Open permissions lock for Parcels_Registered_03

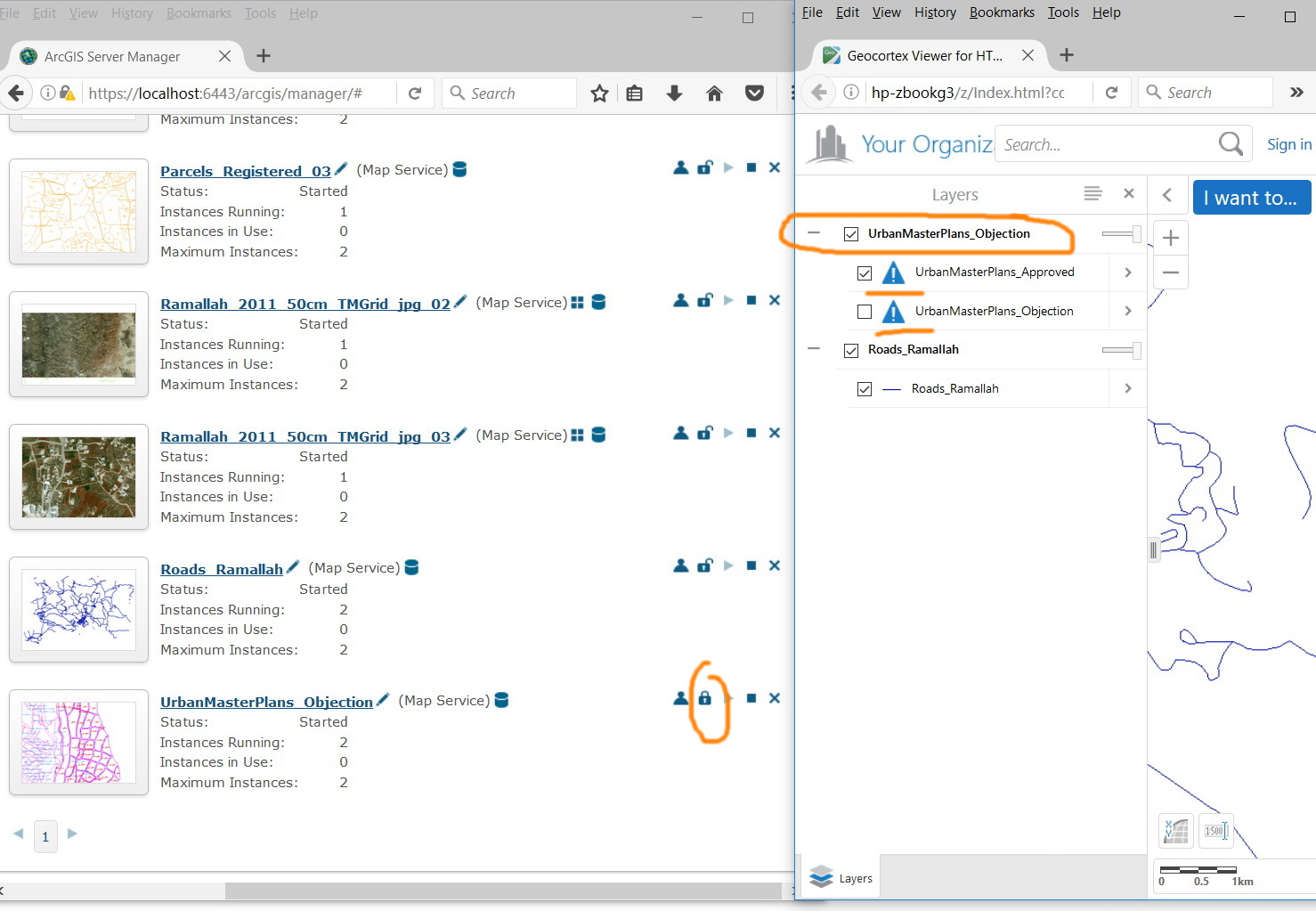(x=705, y=167)
